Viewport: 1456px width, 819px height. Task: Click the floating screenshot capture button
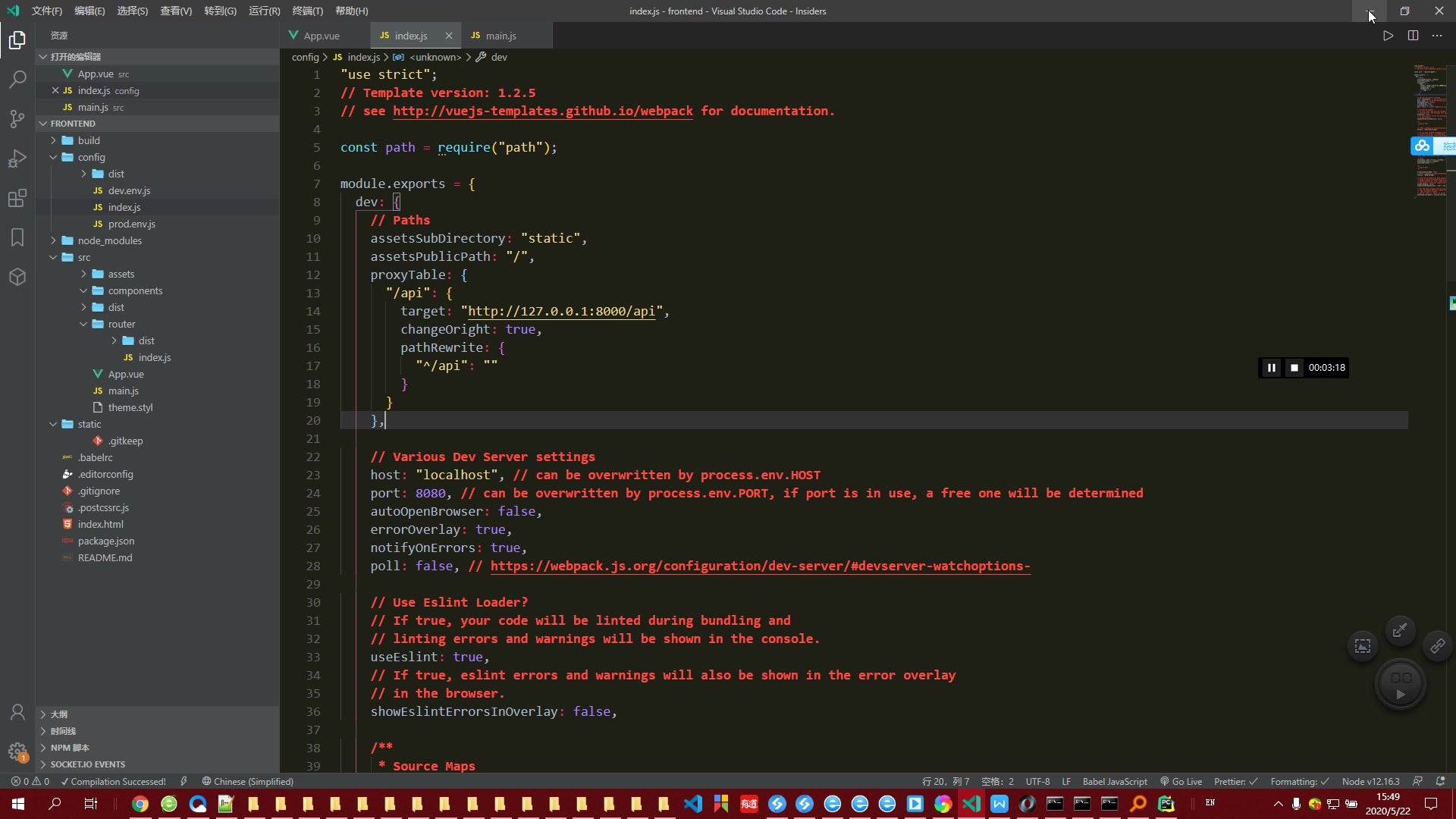tap(1363, 646)
